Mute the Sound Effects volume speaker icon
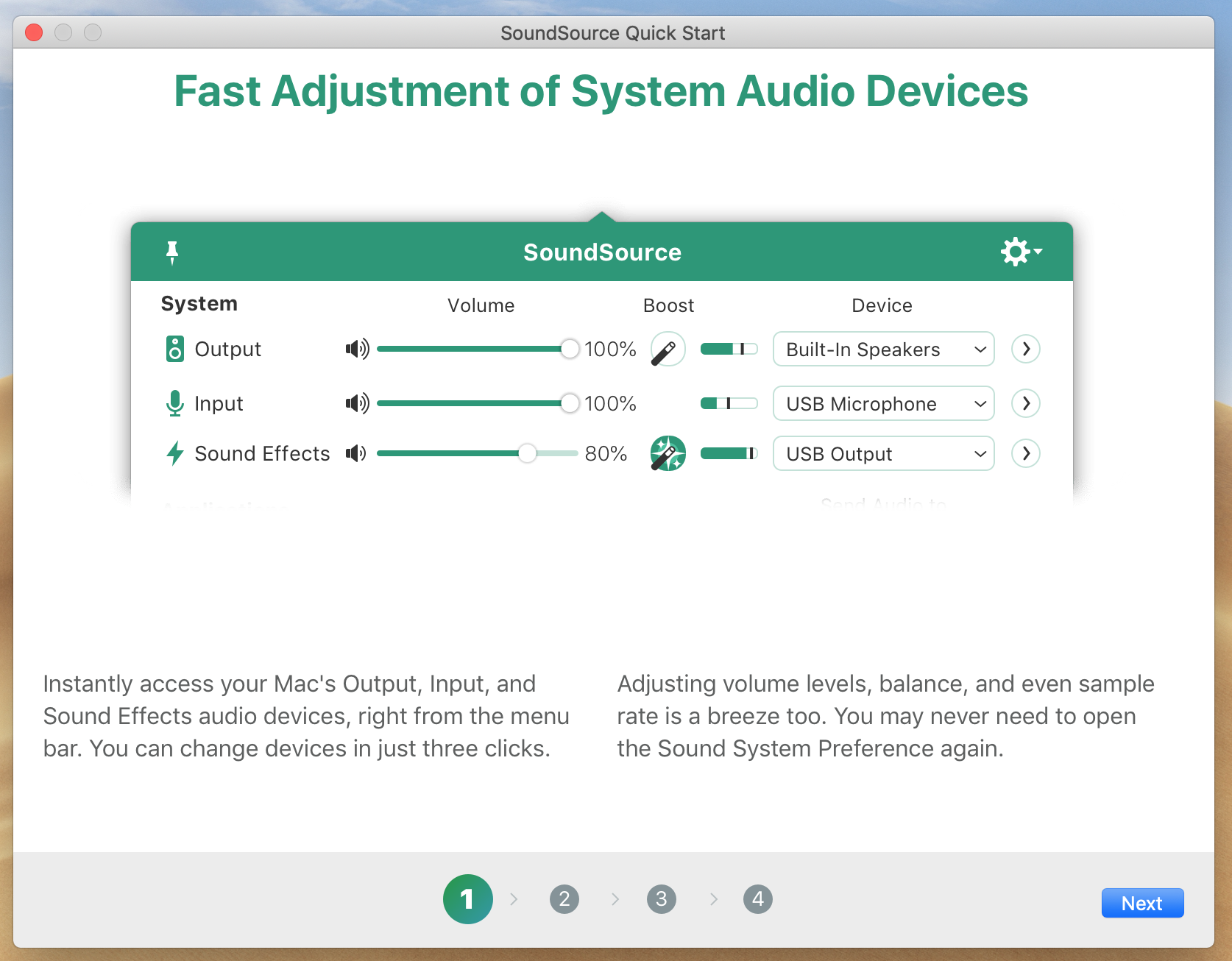 pos(356,453)
